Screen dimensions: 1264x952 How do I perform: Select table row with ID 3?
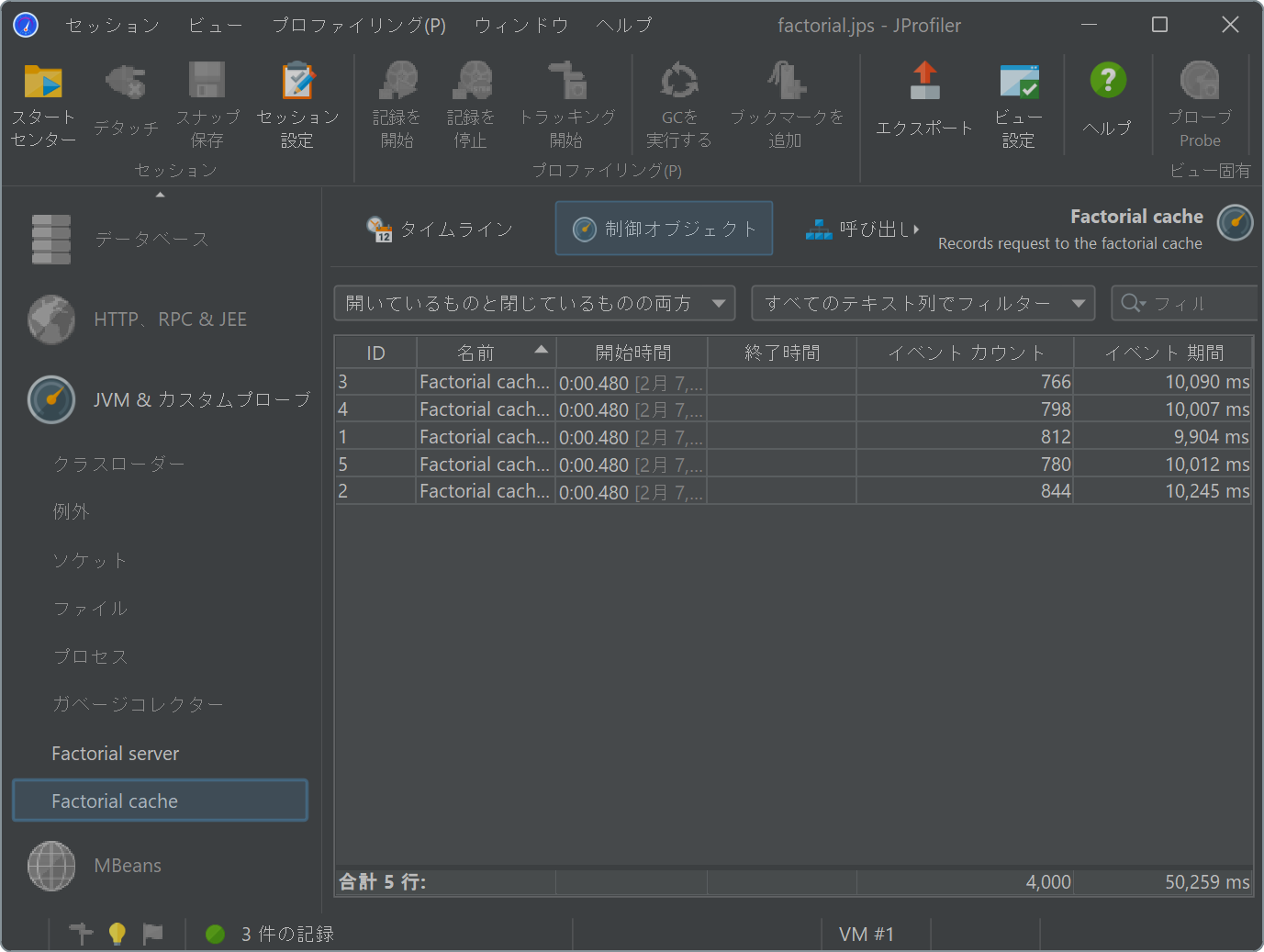[793, 382]
